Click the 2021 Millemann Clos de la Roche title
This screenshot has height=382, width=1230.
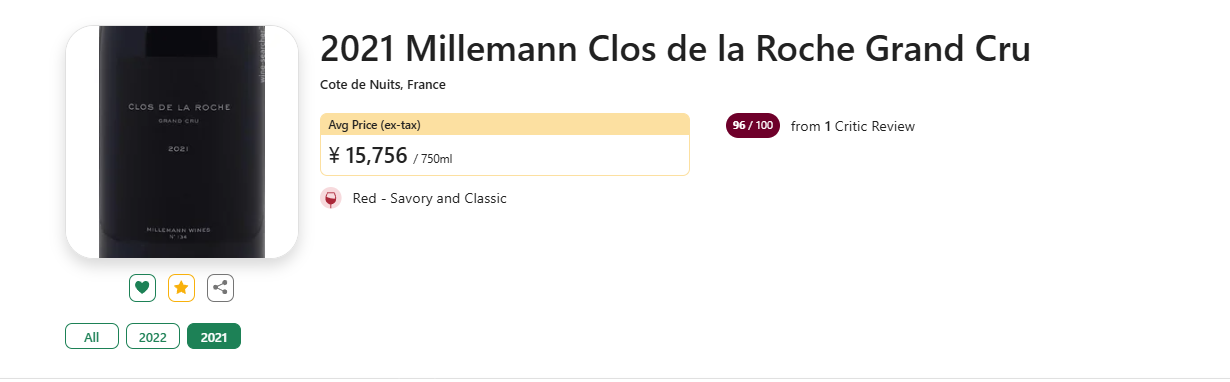(x=675, y=48)
